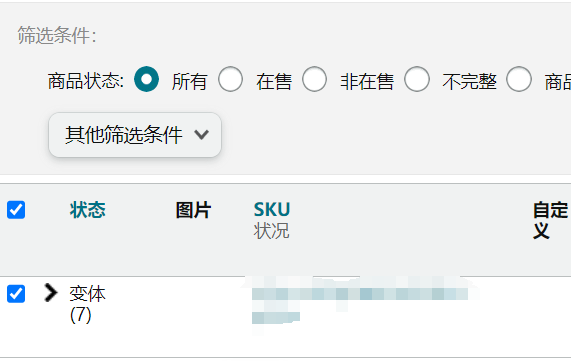Sort by the SKU column header
The height and width of the screenshot is (361, 571).
pyautogui.click(x=272, y=209)
